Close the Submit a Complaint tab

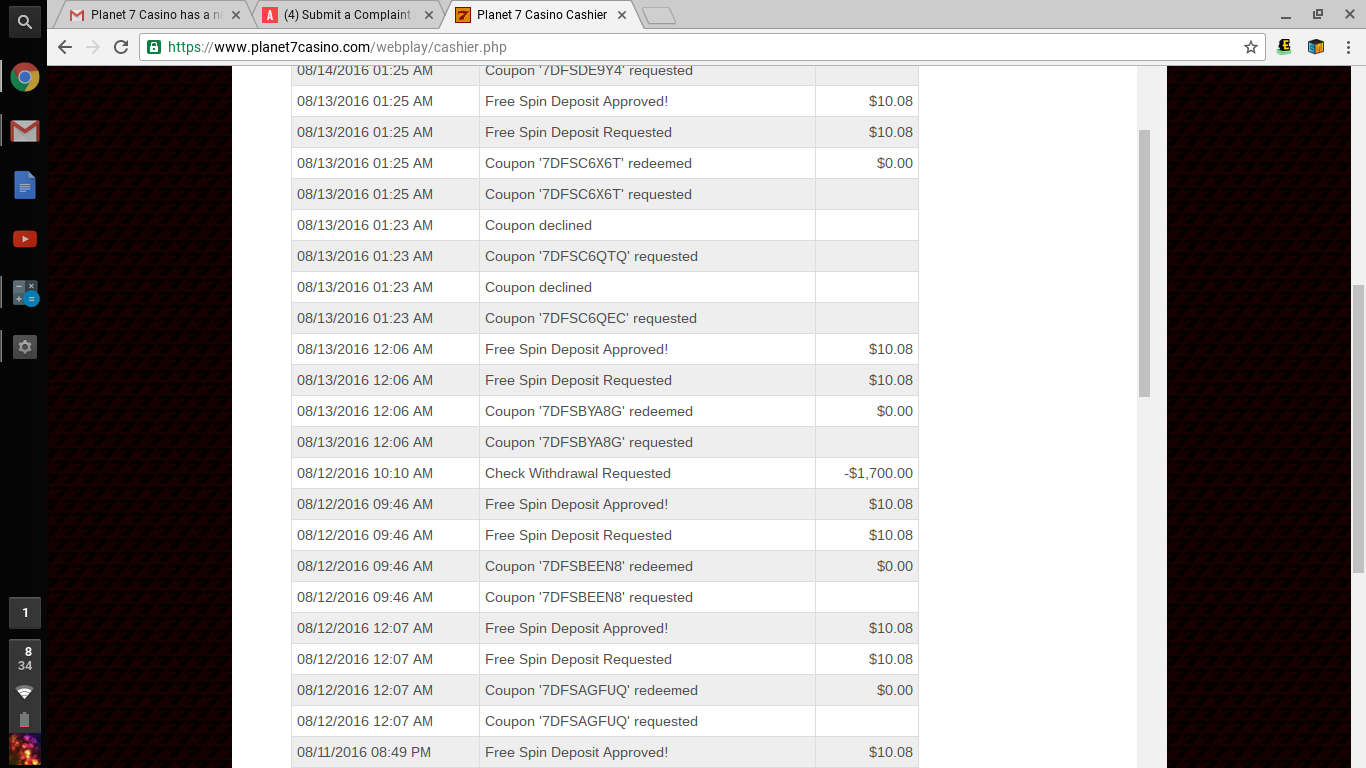[x=428, y=15]
